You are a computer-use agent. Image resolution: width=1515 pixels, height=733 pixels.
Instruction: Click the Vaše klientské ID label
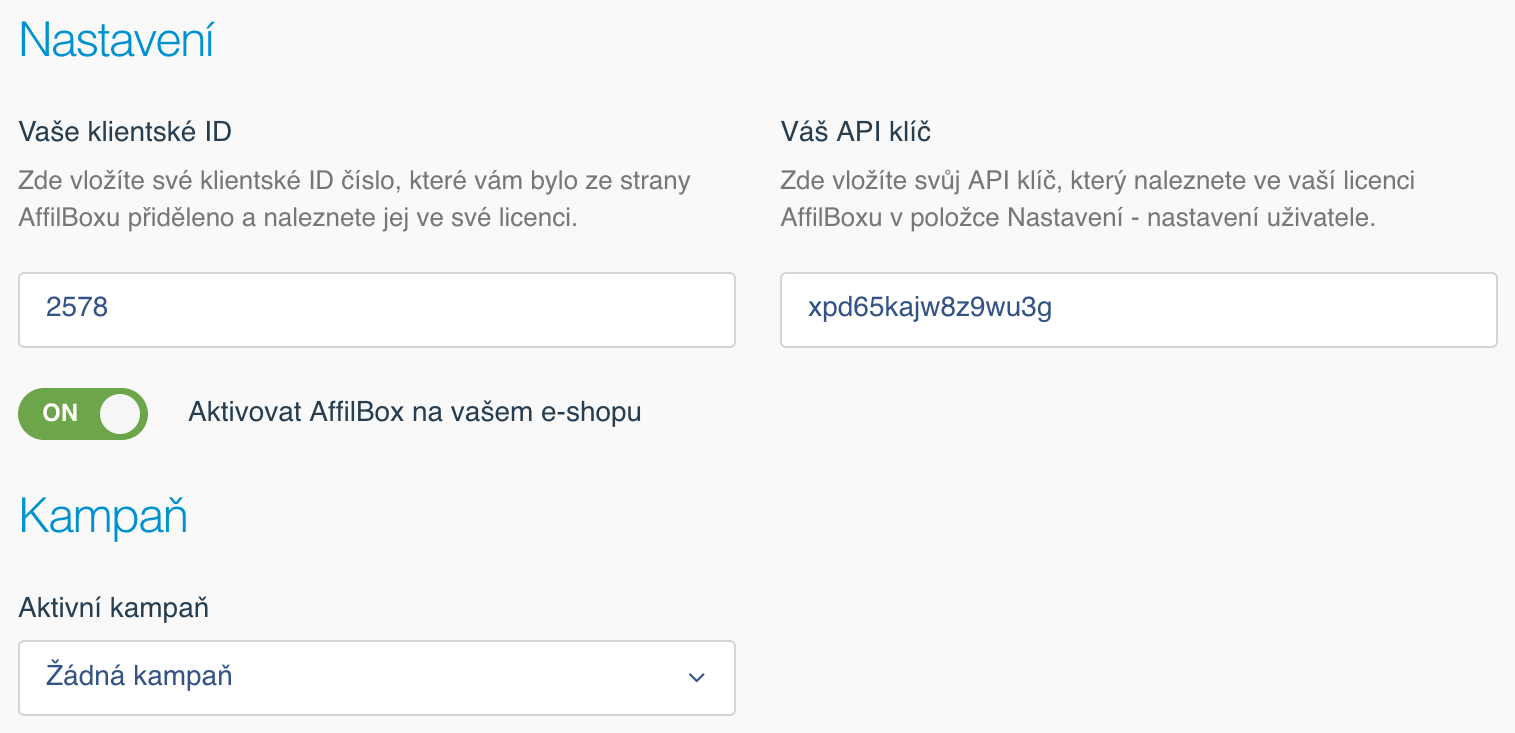(x=123, y=130)
